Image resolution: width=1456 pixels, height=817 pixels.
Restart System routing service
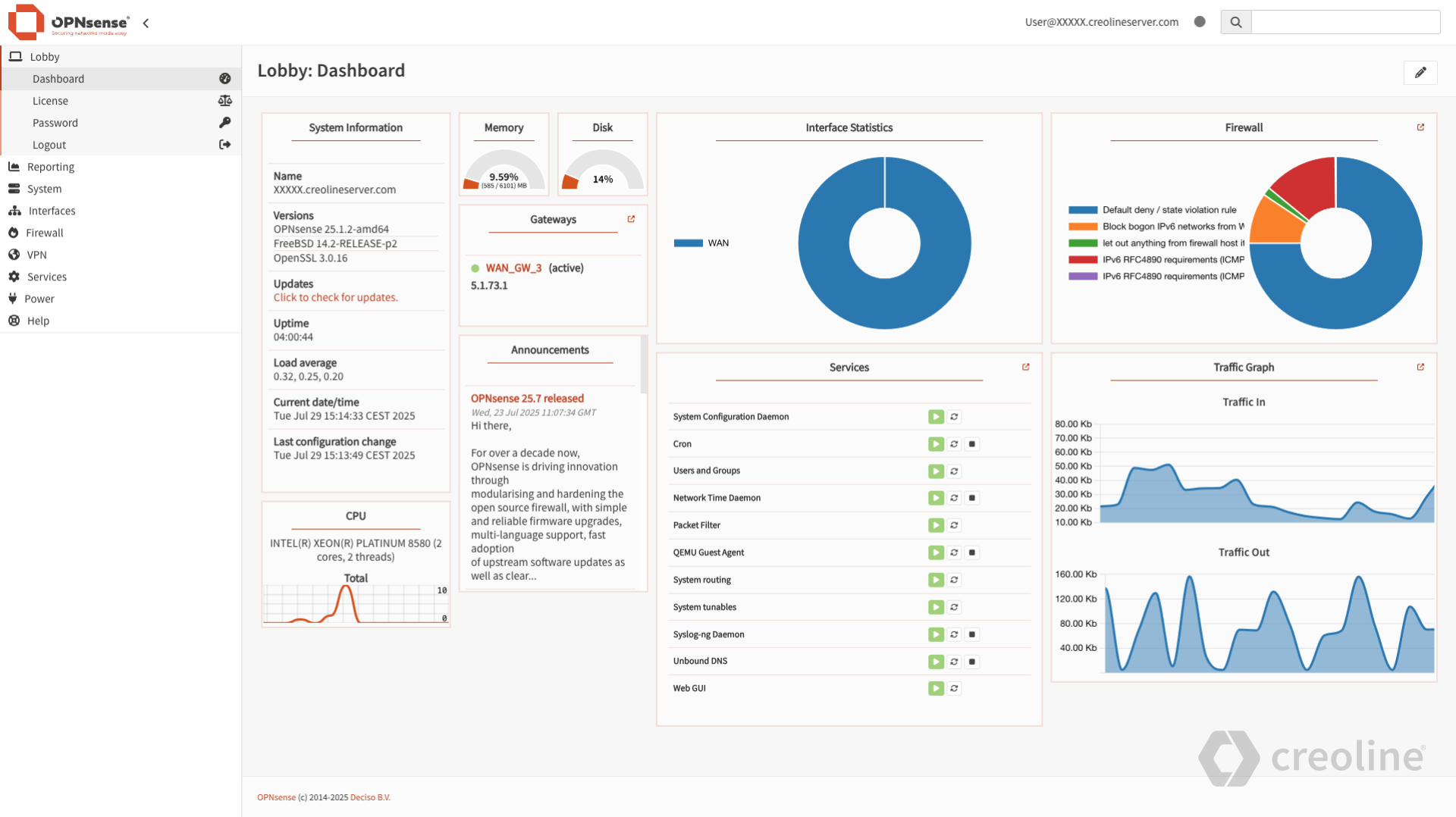pyautogui.click(x=954, y=580)
